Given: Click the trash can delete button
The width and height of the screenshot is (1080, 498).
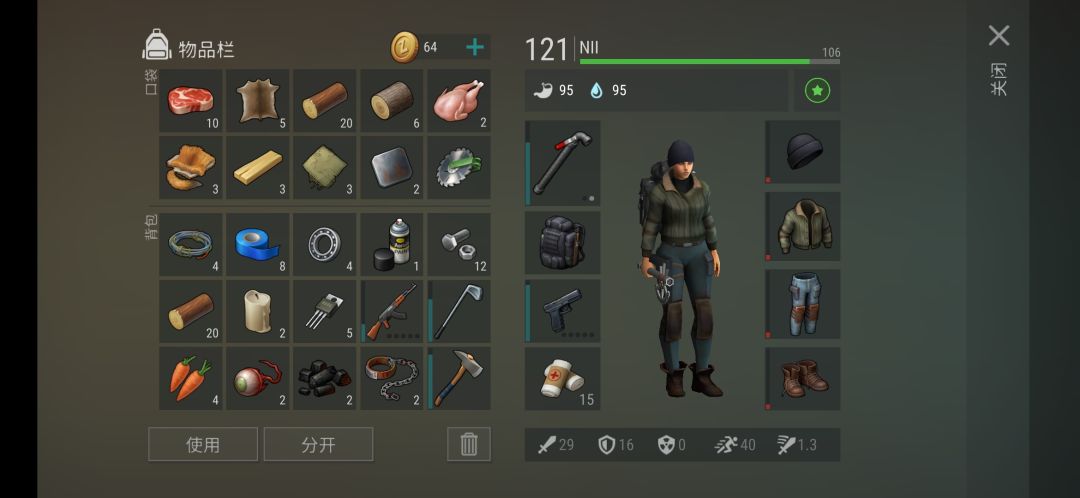Looking at the screenshot, I should click(469, 444).
